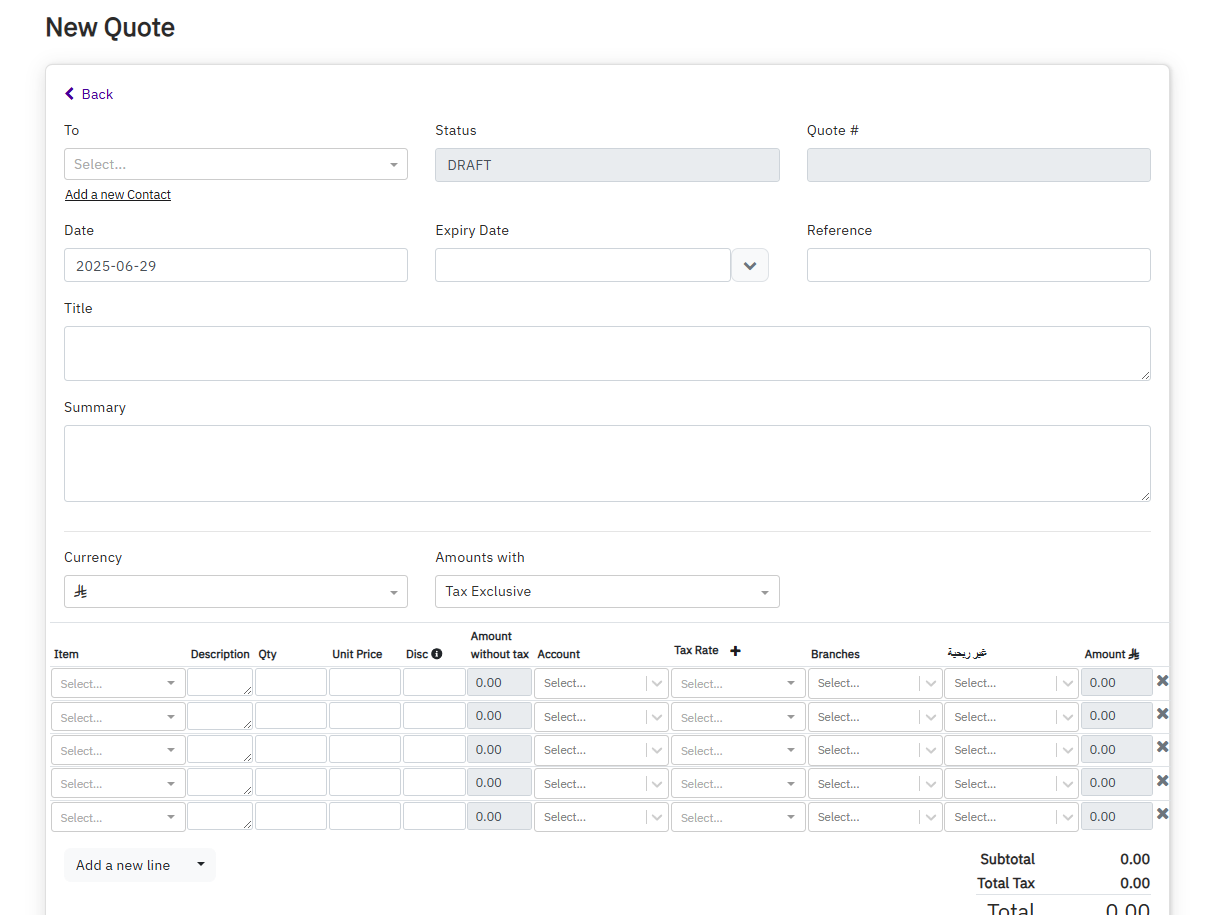Open the Expiry Date chevron dropdown
This screenshot has width=1210, height=915.
(750, 266)
